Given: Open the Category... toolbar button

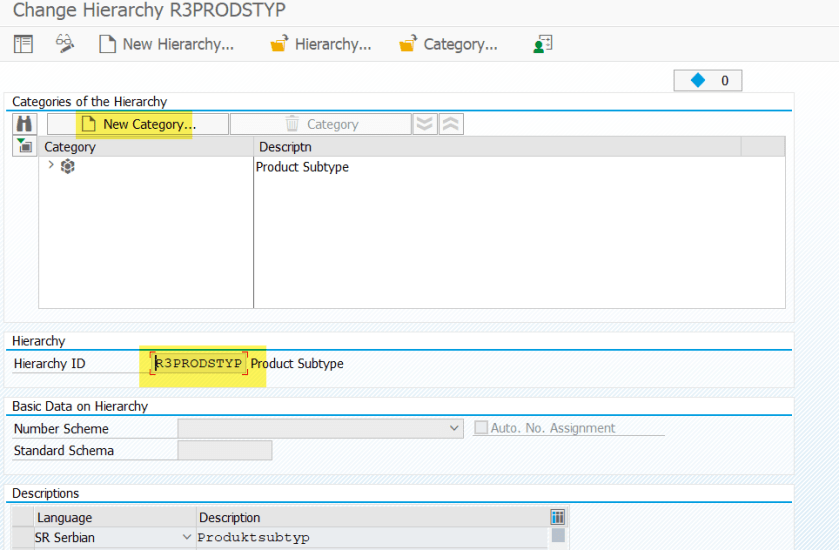Looking at the screenshot, I should pos(448,44).
